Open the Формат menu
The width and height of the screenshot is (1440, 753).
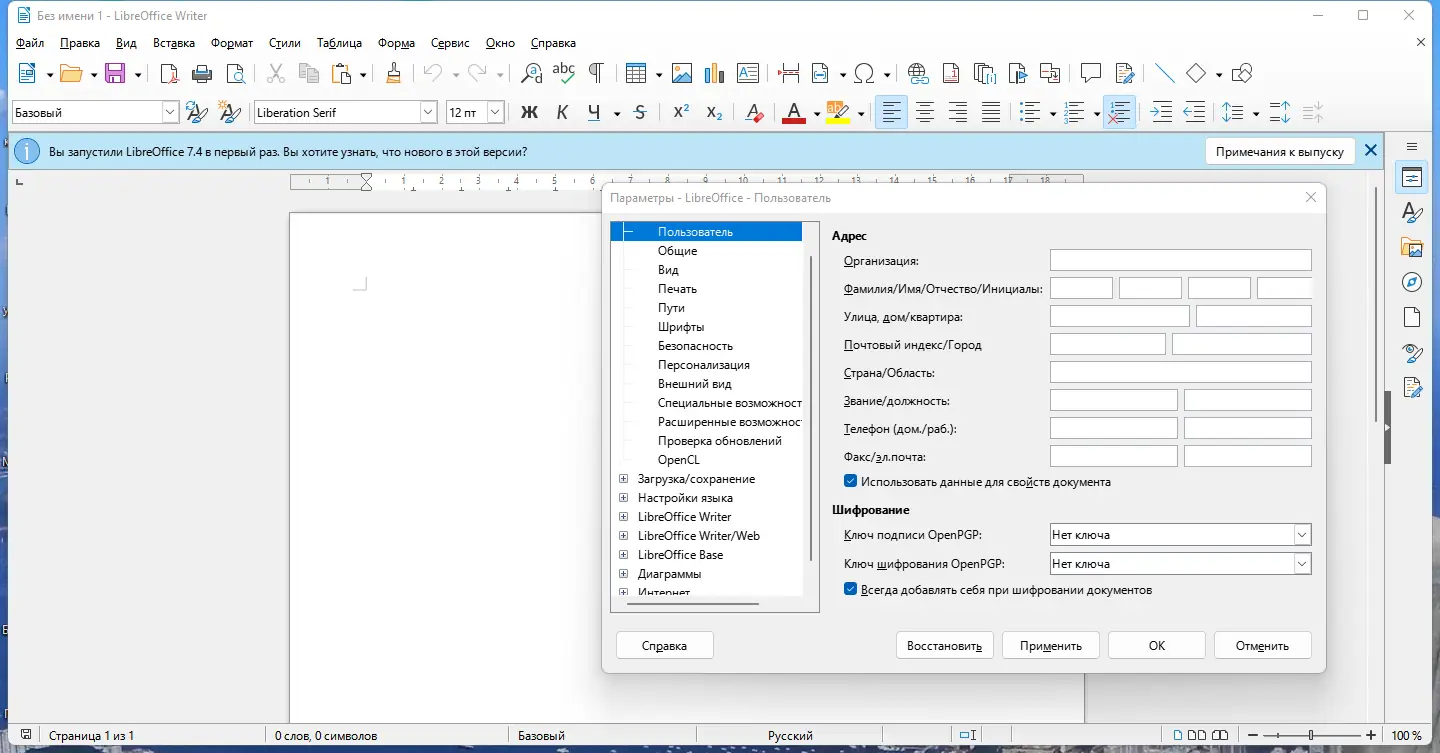click(232, 43)
